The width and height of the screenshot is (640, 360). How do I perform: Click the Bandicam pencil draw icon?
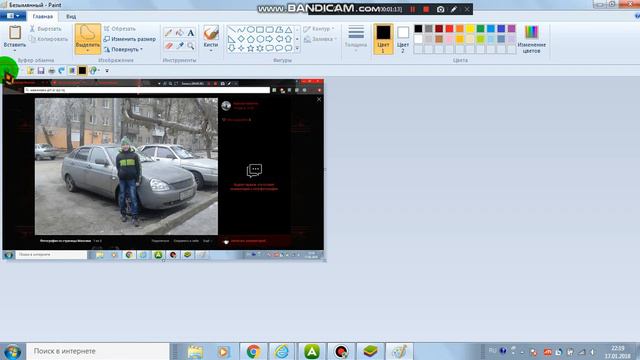click(x=454, y=9)
